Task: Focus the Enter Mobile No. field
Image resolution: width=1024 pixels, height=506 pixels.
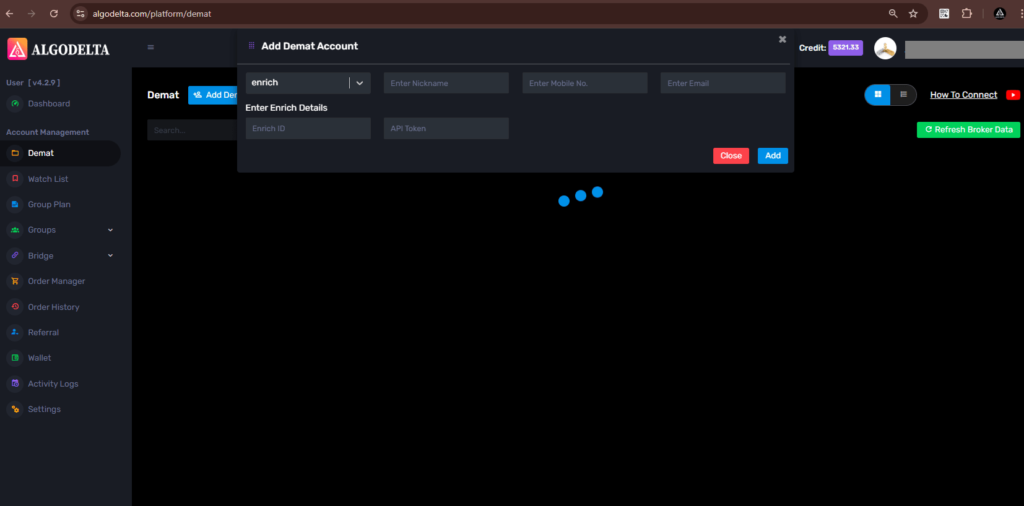Action: [x=584, y=83]
